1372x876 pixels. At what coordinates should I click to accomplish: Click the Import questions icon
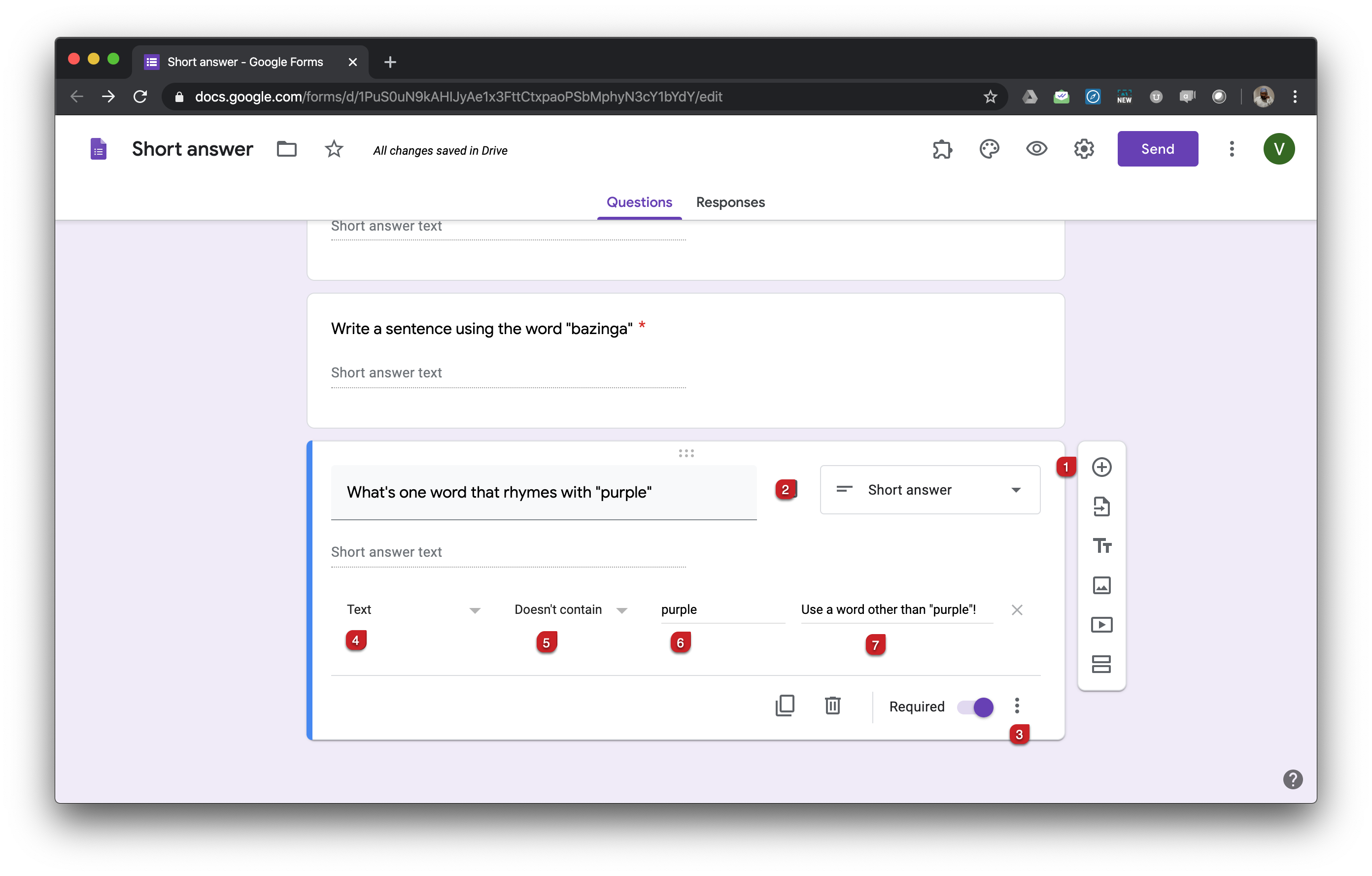pyautogui.click(x=1102, y=506)
